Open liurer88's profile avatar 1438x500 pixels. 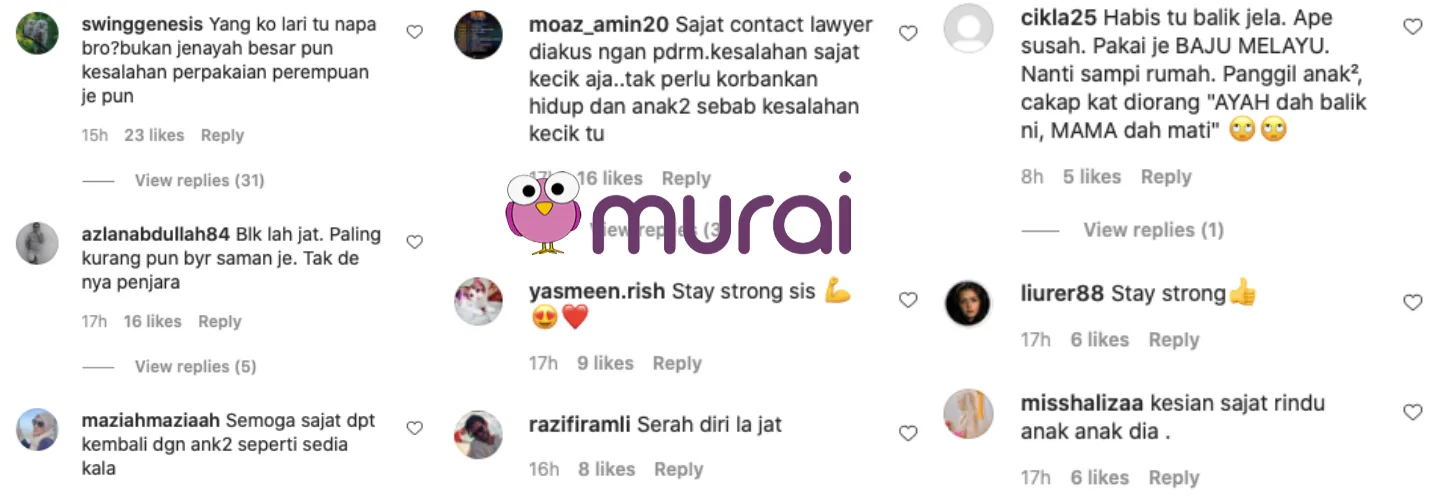click(967, 303)
